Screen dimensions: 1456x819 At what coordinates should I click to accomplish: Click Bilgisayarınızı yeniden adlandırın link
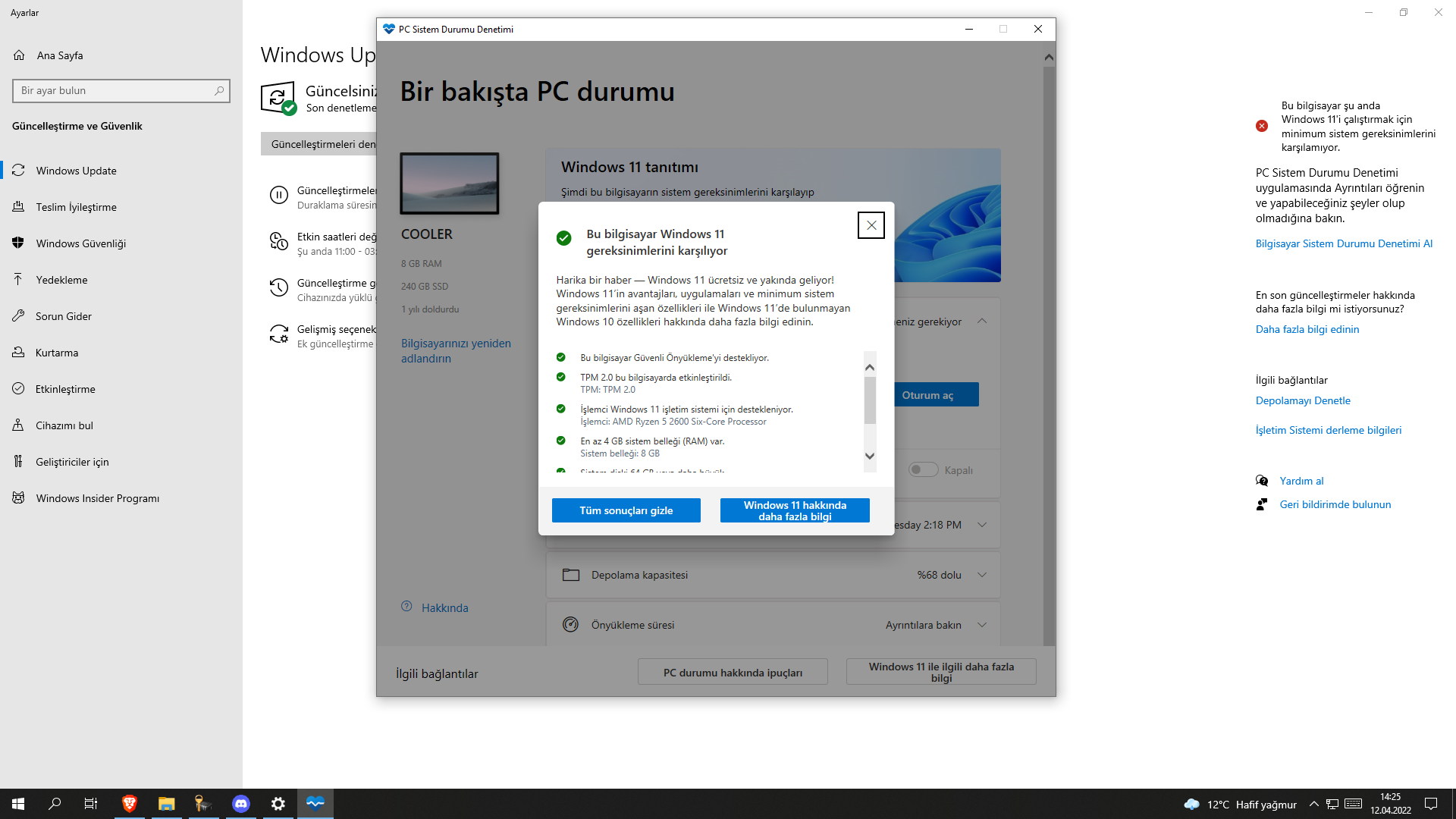(456, 350)
